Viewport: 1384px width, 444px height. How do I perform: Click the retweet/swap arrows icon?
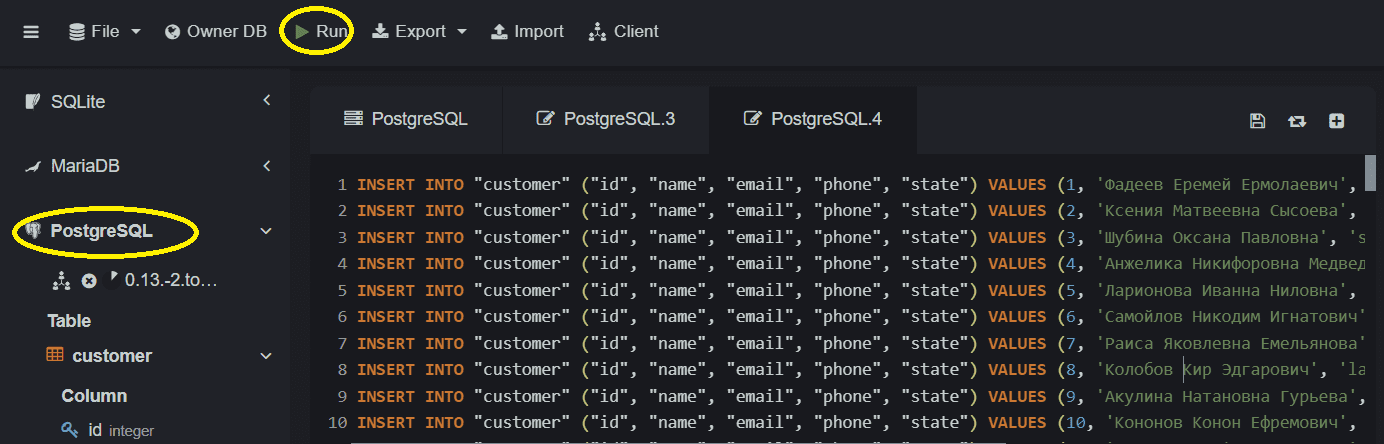click(1297, 121)
